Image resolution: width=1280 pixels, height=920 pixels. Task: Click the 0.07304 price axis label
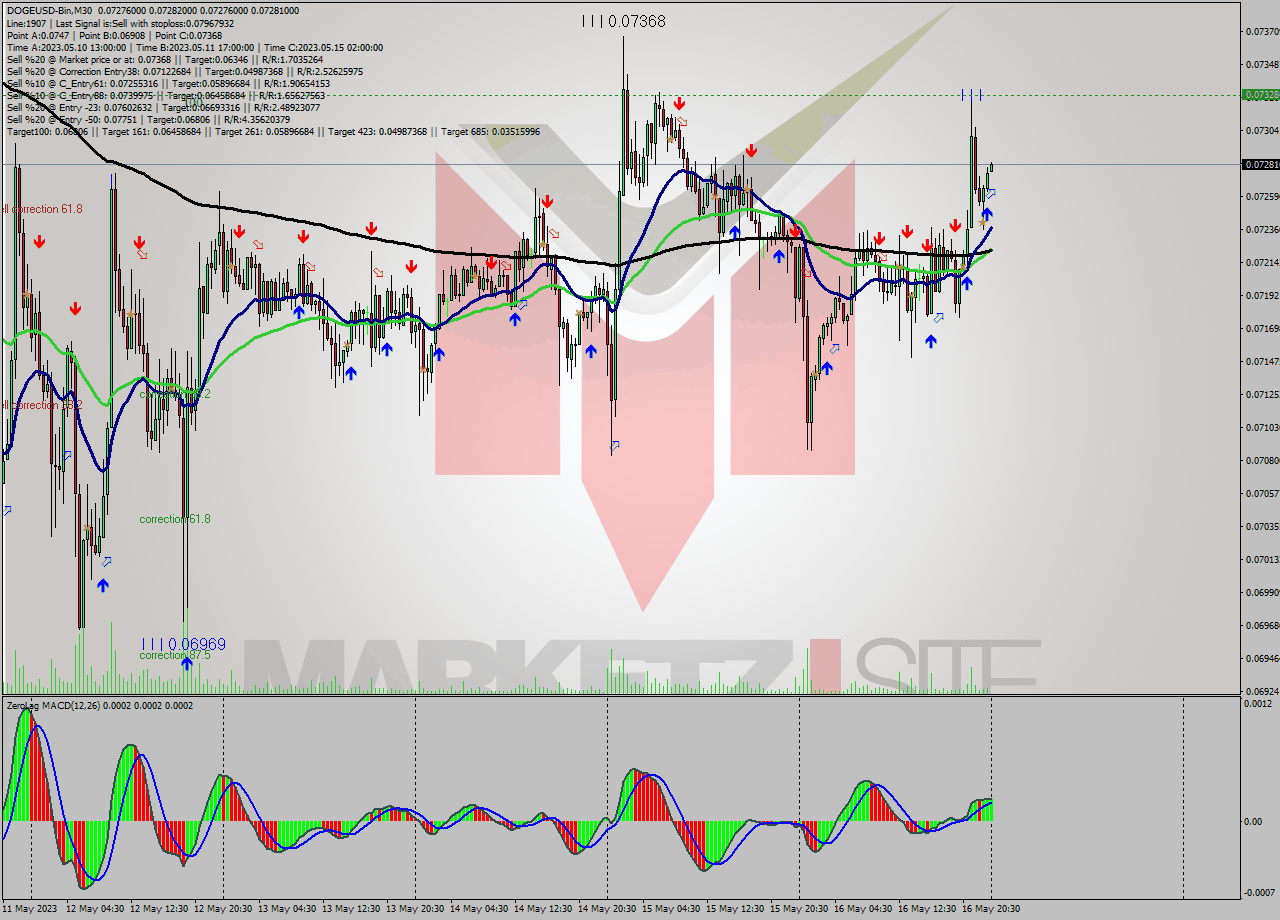(1261, 131)
